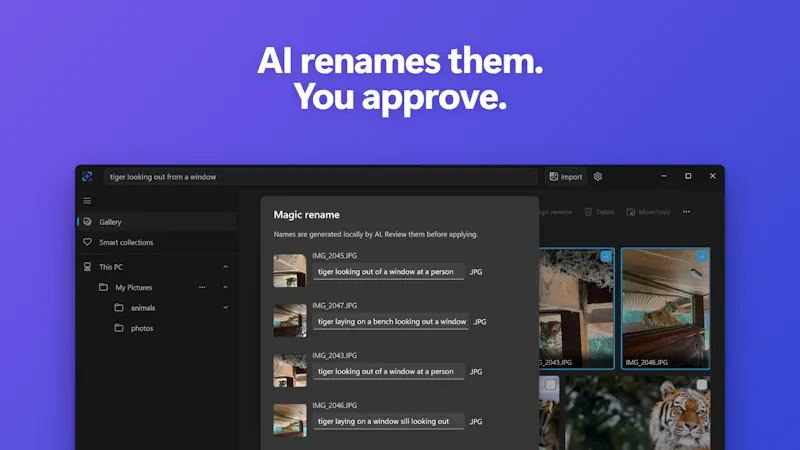Select the IMG_2046.JPG gallery photo
Image resolution: width=800 pixels, height=450 pixels.
[665, 308]
